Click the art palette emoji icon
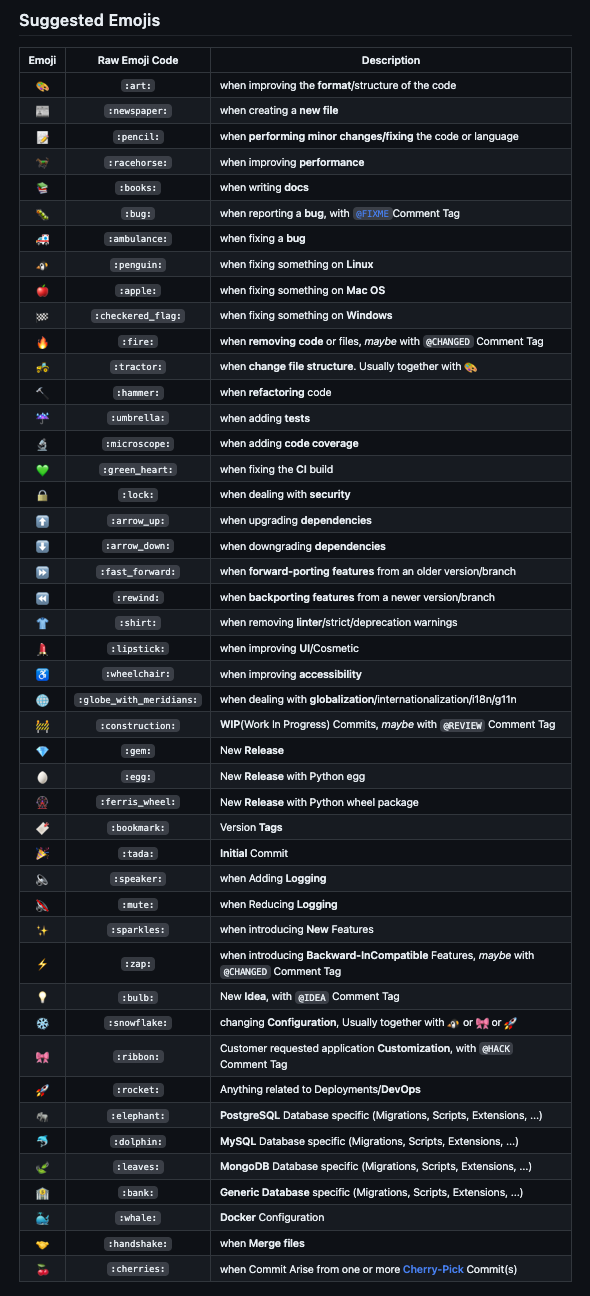This screenshot has width=590, height=1296. pyautogui.click(x=42, y=86)
